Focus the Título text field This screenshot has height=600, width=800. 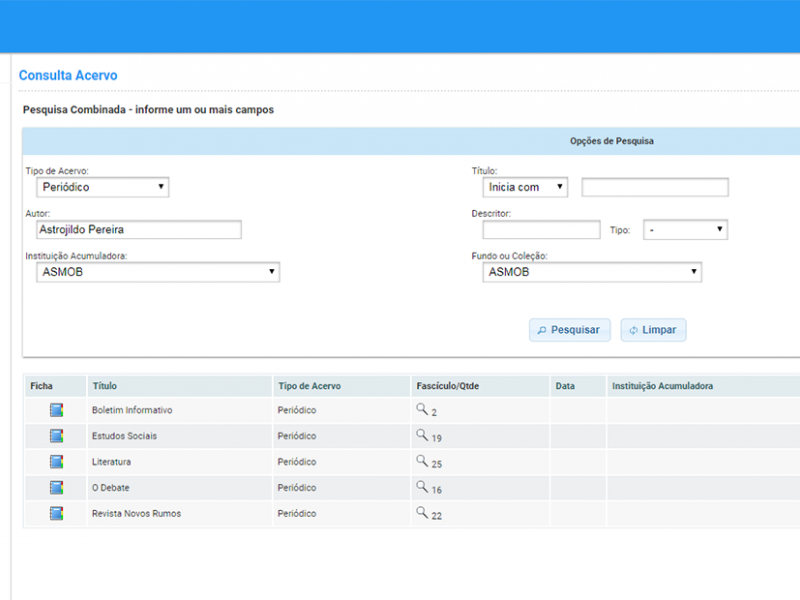[655, 187]
